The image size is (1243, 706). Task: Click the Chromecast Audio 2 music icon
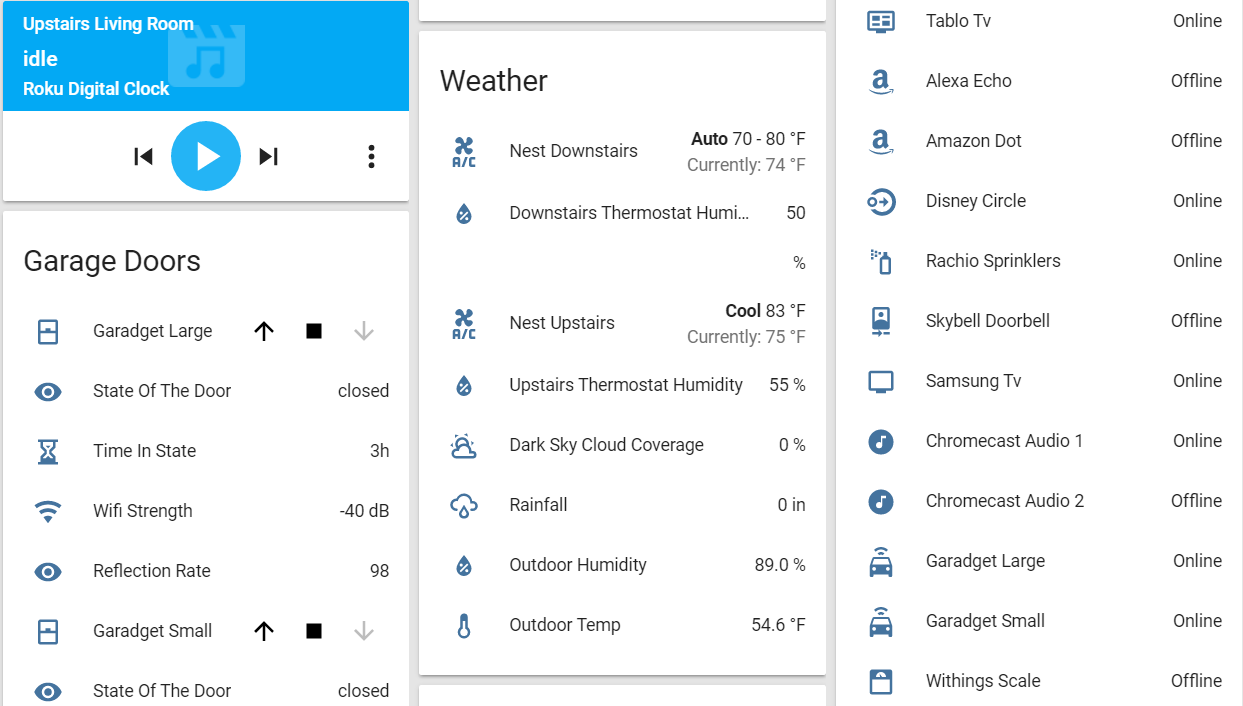click(881, 501)
